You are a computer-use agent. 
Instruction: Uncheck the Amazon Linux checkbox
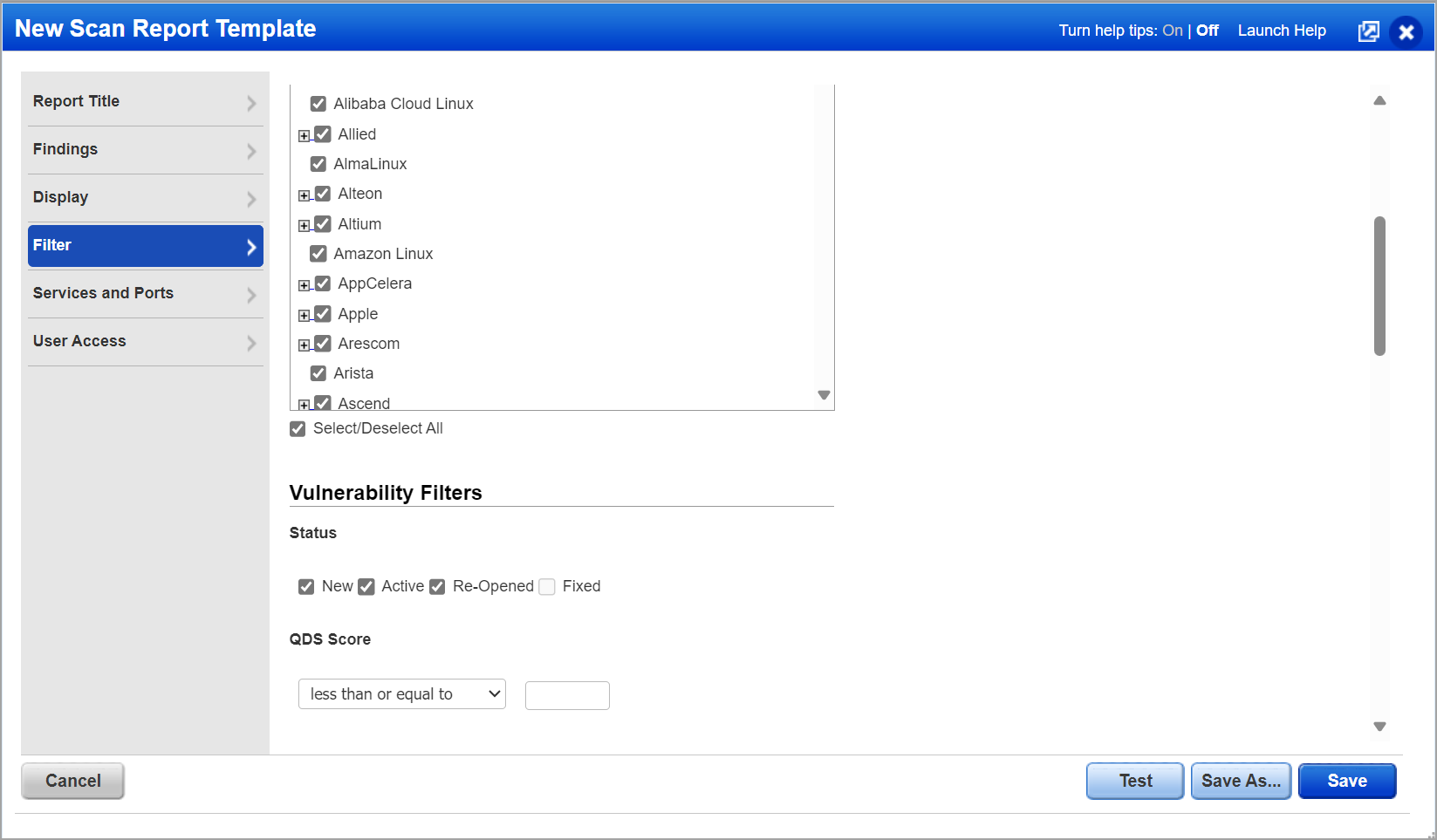[318, 254]
